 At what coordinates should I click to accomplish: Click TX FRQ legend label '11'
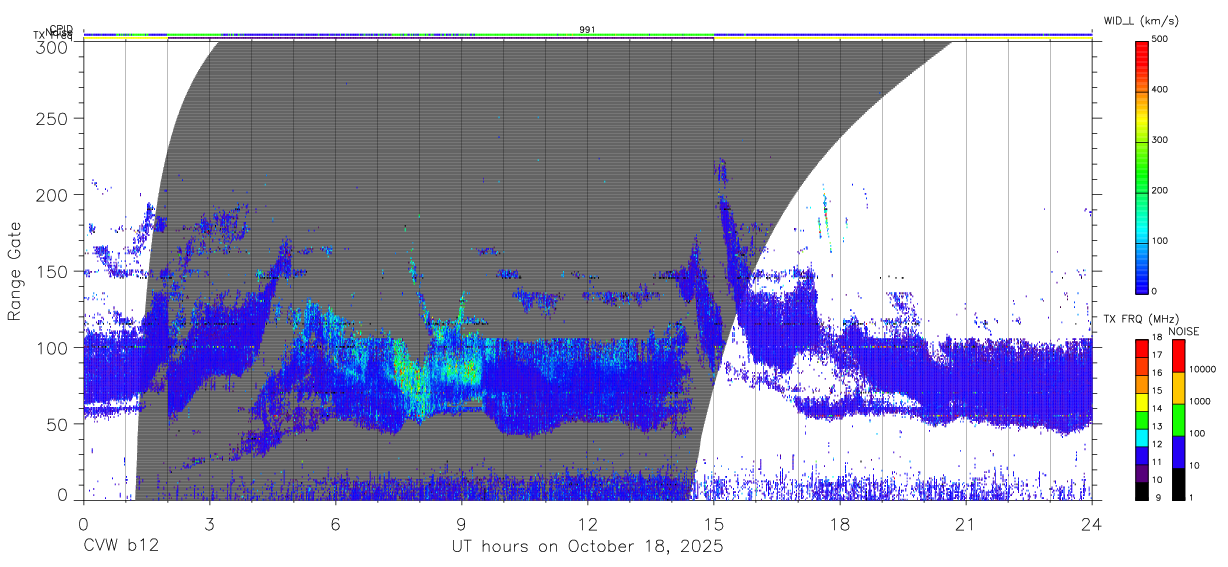(1157, 462)
